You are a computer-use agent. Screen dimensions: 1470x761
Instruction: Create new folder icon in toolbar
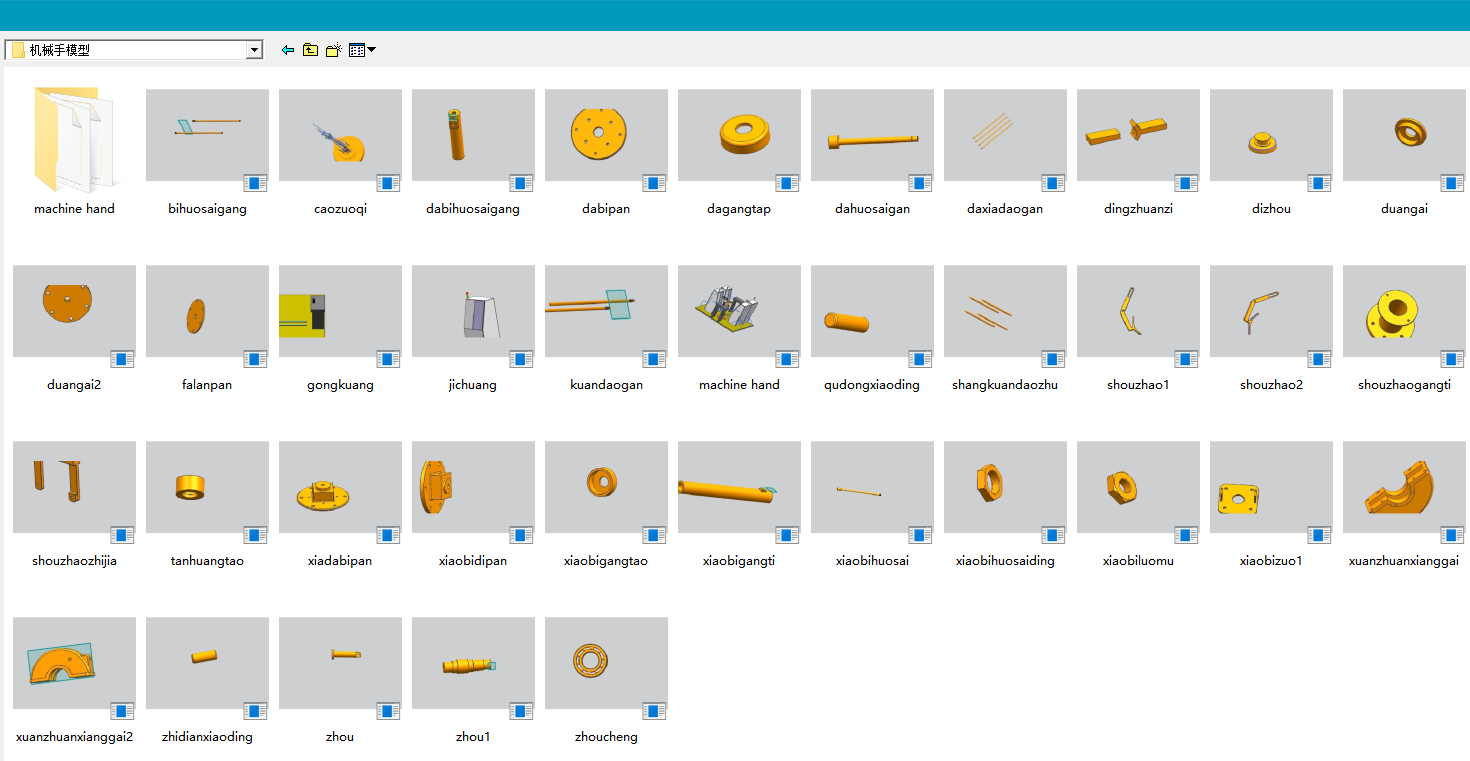(x=334, y=50)
